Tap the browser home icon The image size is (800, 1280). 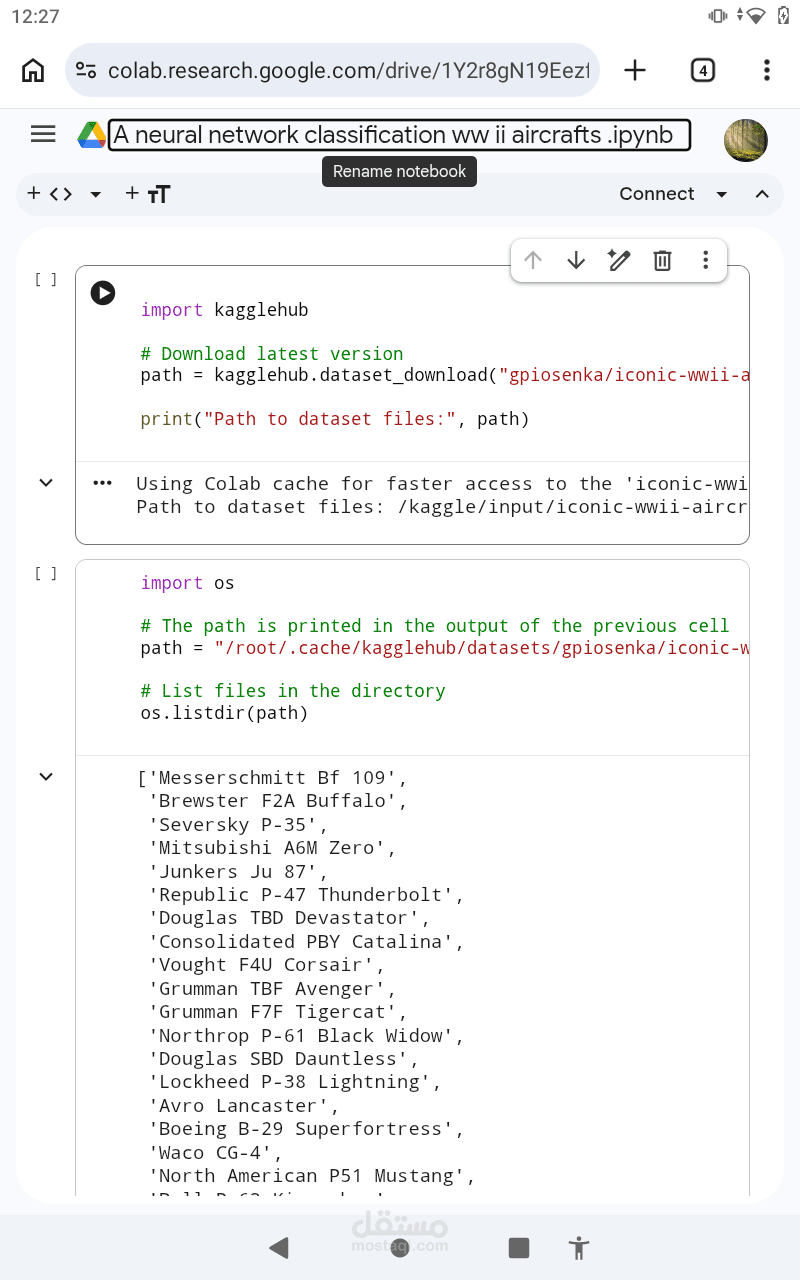click(x=33, y=70)
